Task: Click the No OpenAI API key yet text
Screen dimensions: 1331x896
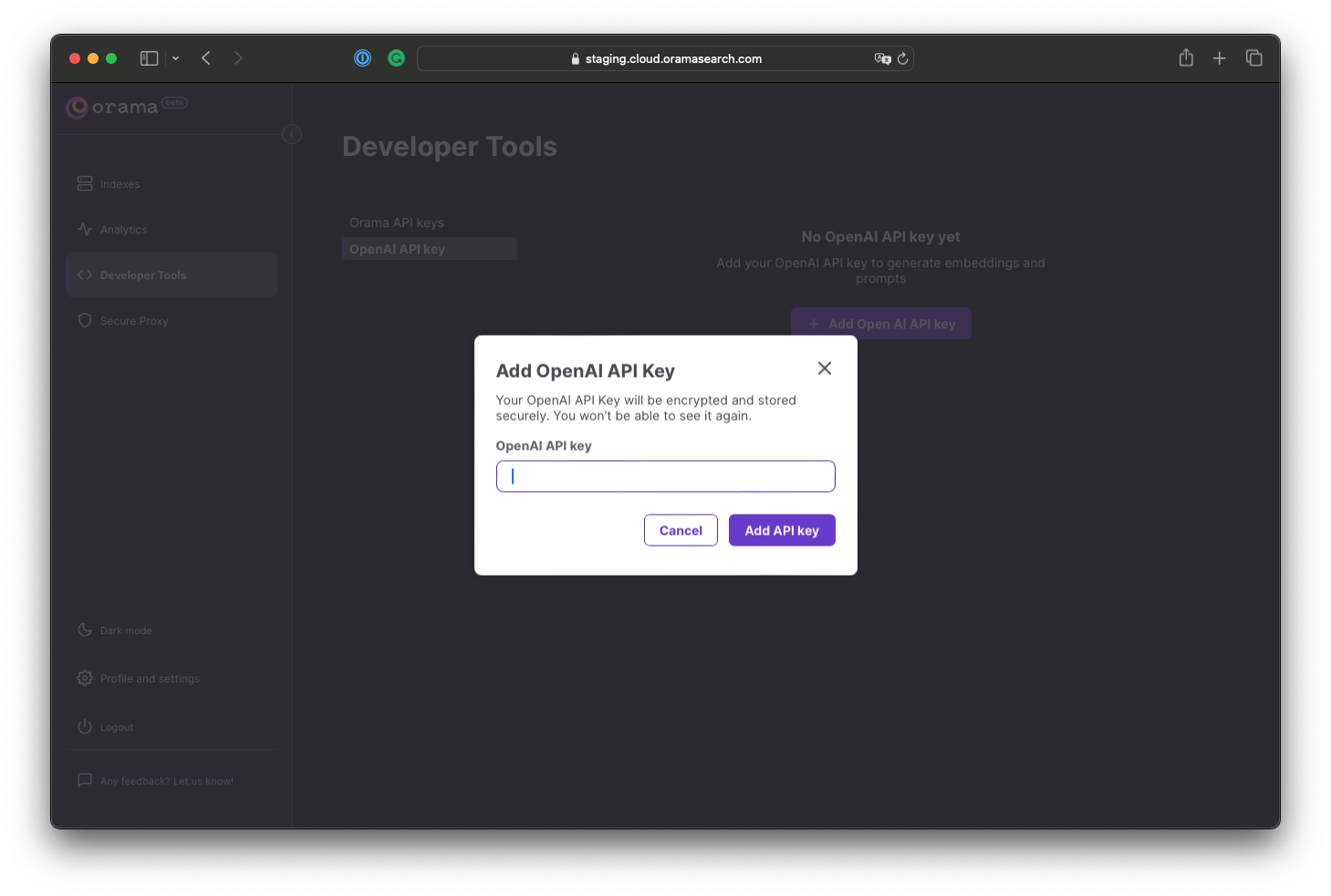Action: (880, 236)
